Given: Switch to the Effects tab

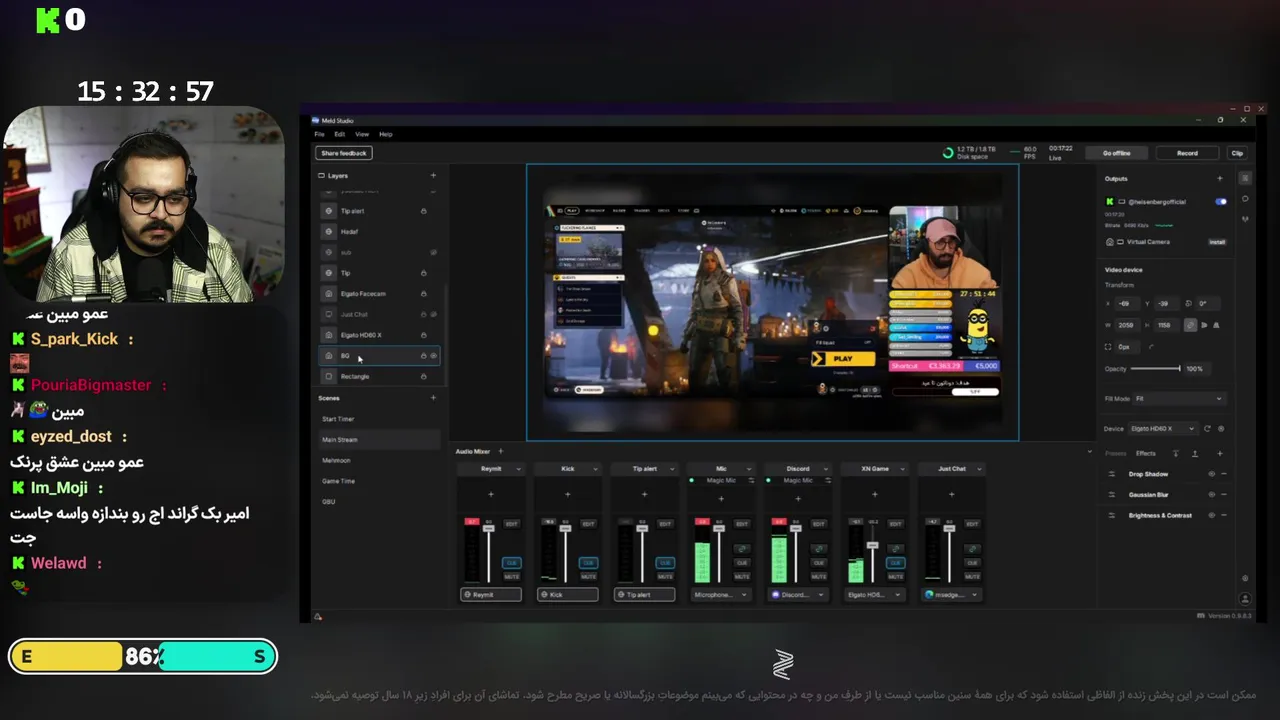Looking at the screenshot, I should [1146, 453].
